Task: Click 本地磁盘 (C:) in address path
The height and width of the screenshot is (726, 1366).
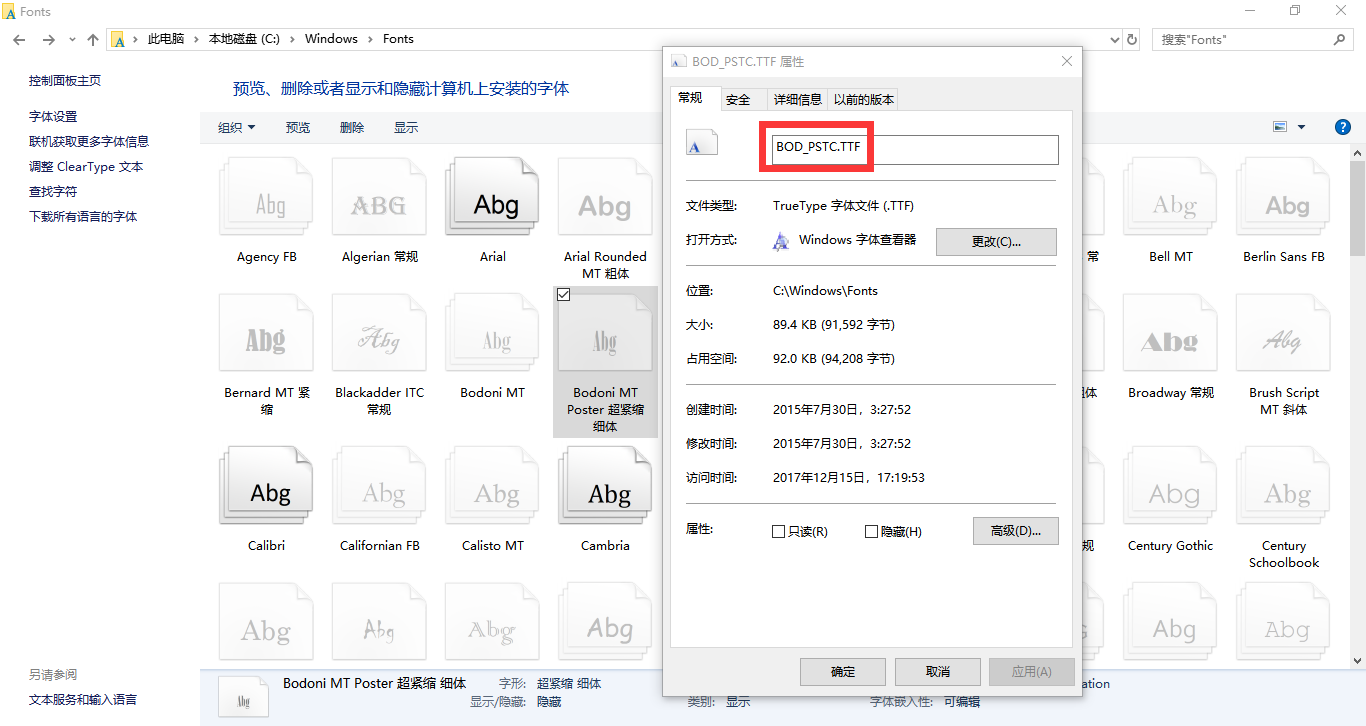Action: (x=244, y=39)
